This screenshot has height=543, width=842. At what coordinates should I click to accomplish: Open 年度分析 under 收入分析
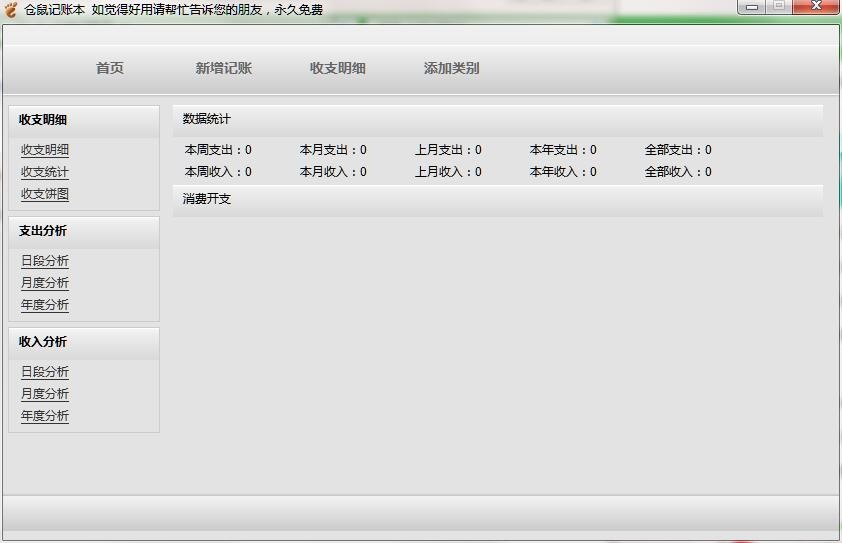45,416
